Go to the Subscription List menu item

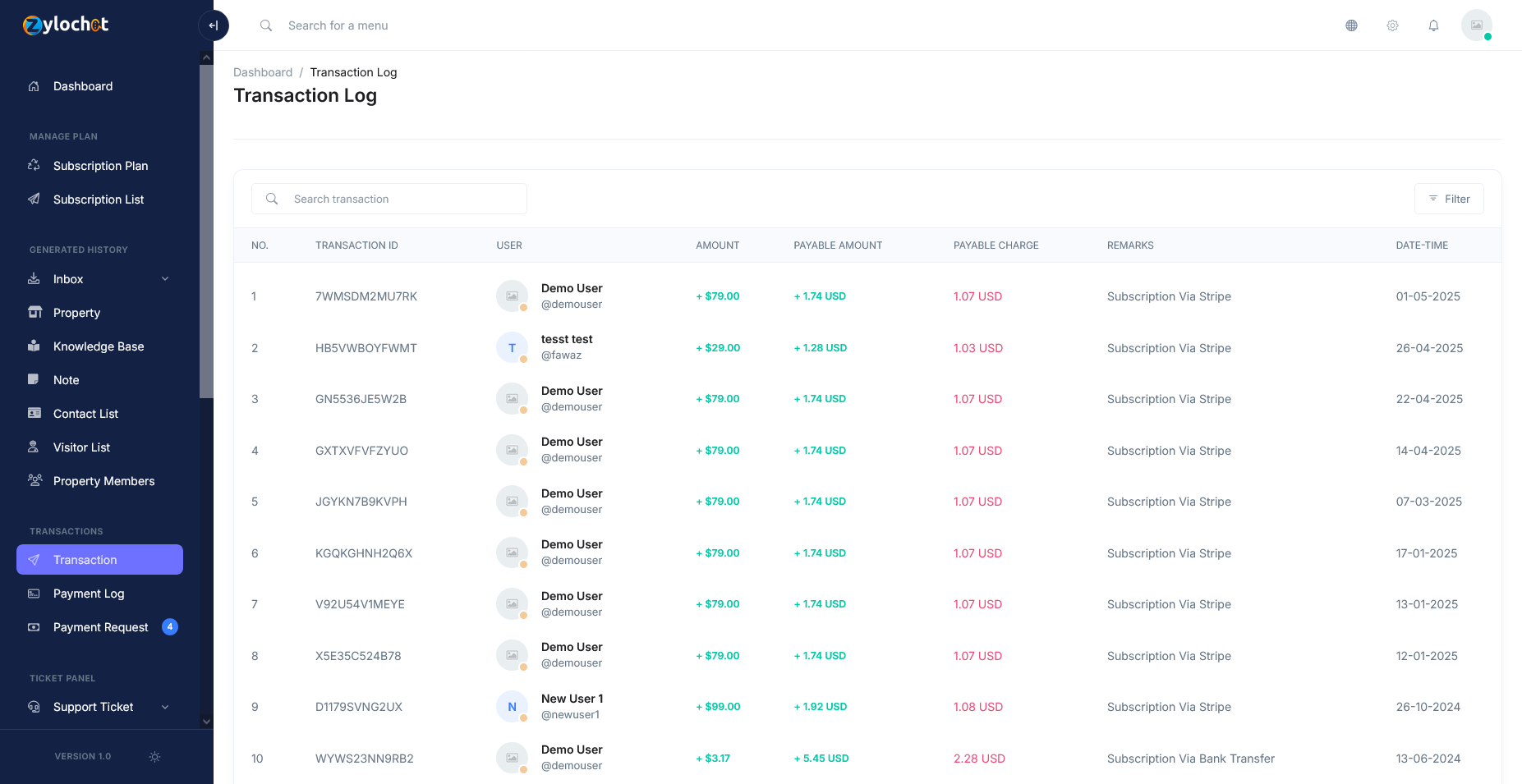pos(99,199)
